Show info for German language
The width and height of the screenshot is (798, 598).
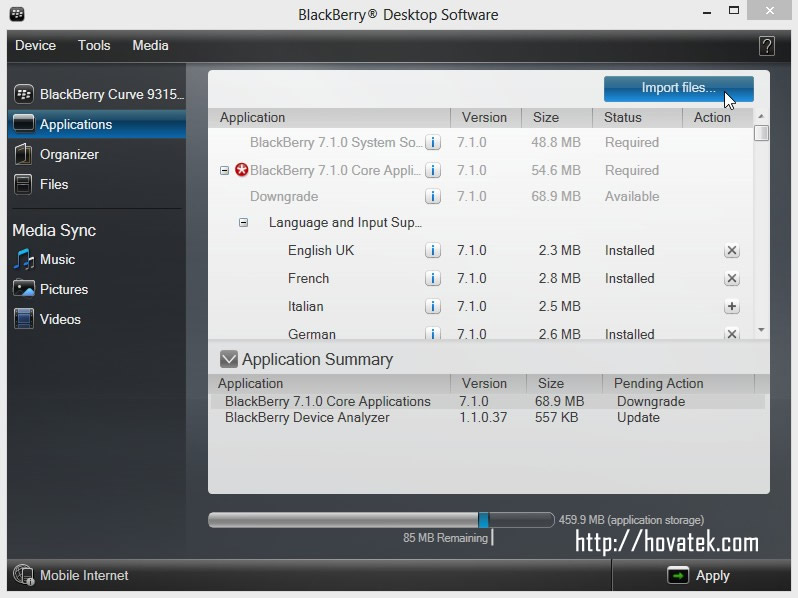pyautogui.click(x=433, y=333)
